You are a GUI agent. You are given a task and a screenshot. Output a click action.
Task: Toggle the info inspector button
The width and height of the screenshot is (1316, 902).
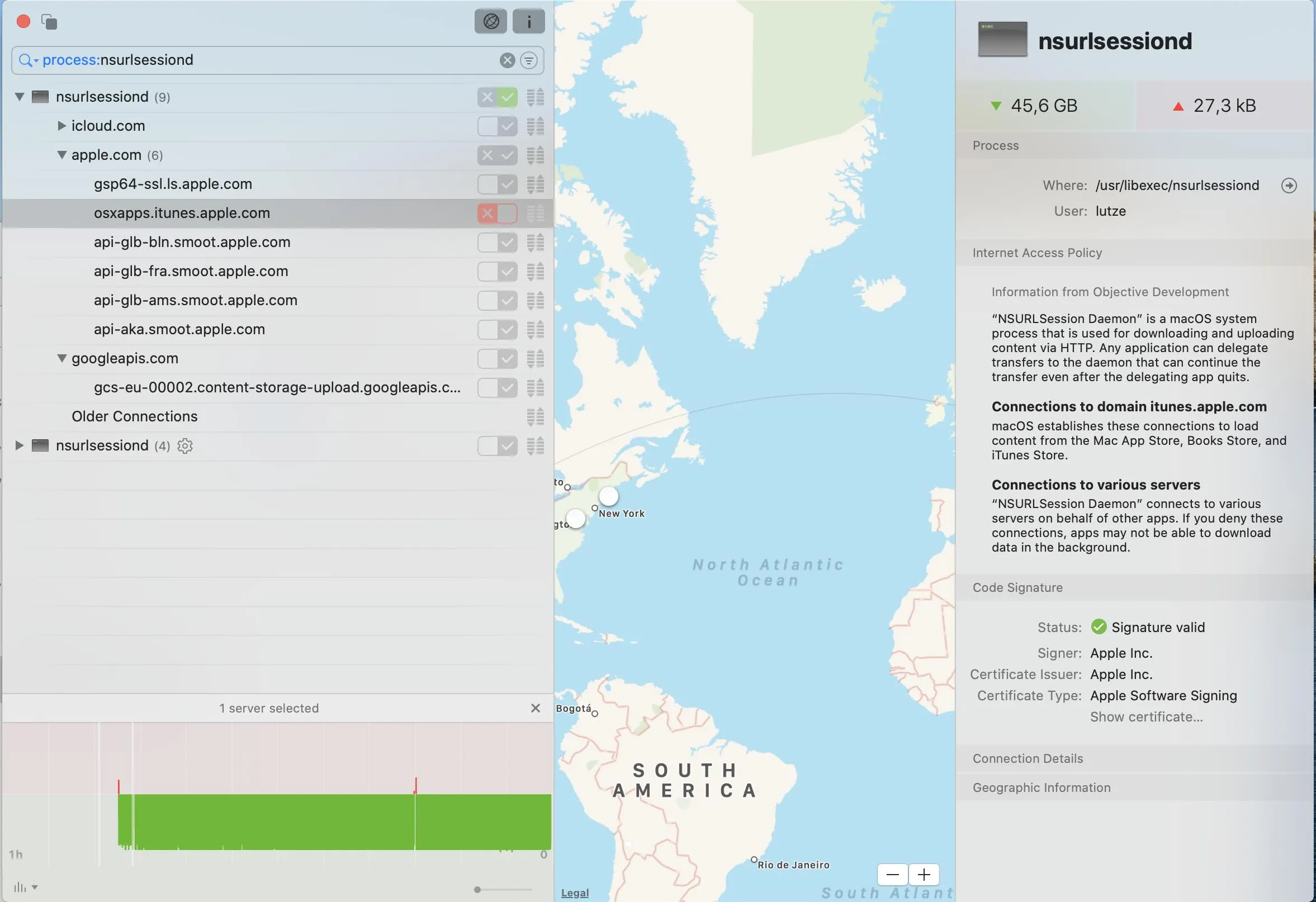click(528, 22)
